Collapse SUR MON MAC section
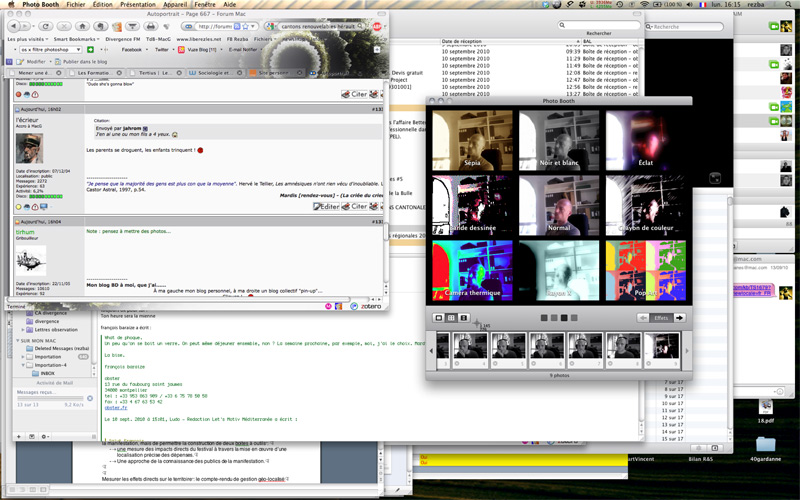Screen dimensions: 800x500 click(x=18, y=340)
